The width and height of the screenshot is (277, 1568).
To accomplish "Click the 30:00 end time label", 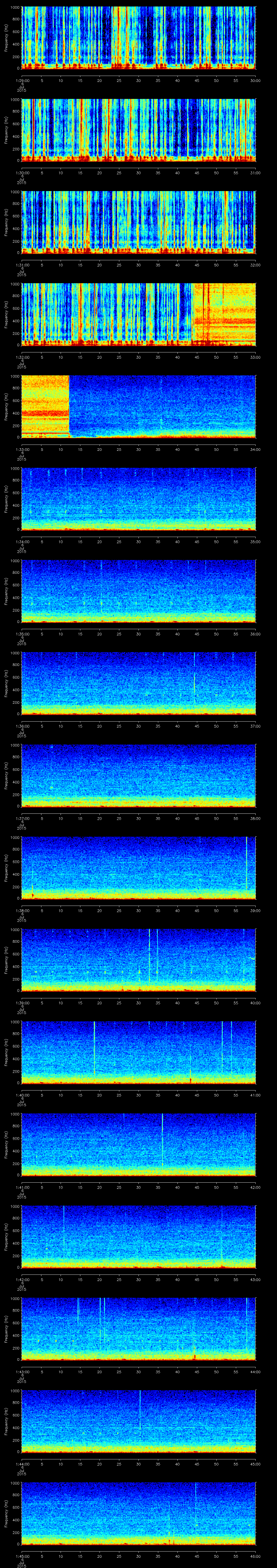I will click(256, 80).
